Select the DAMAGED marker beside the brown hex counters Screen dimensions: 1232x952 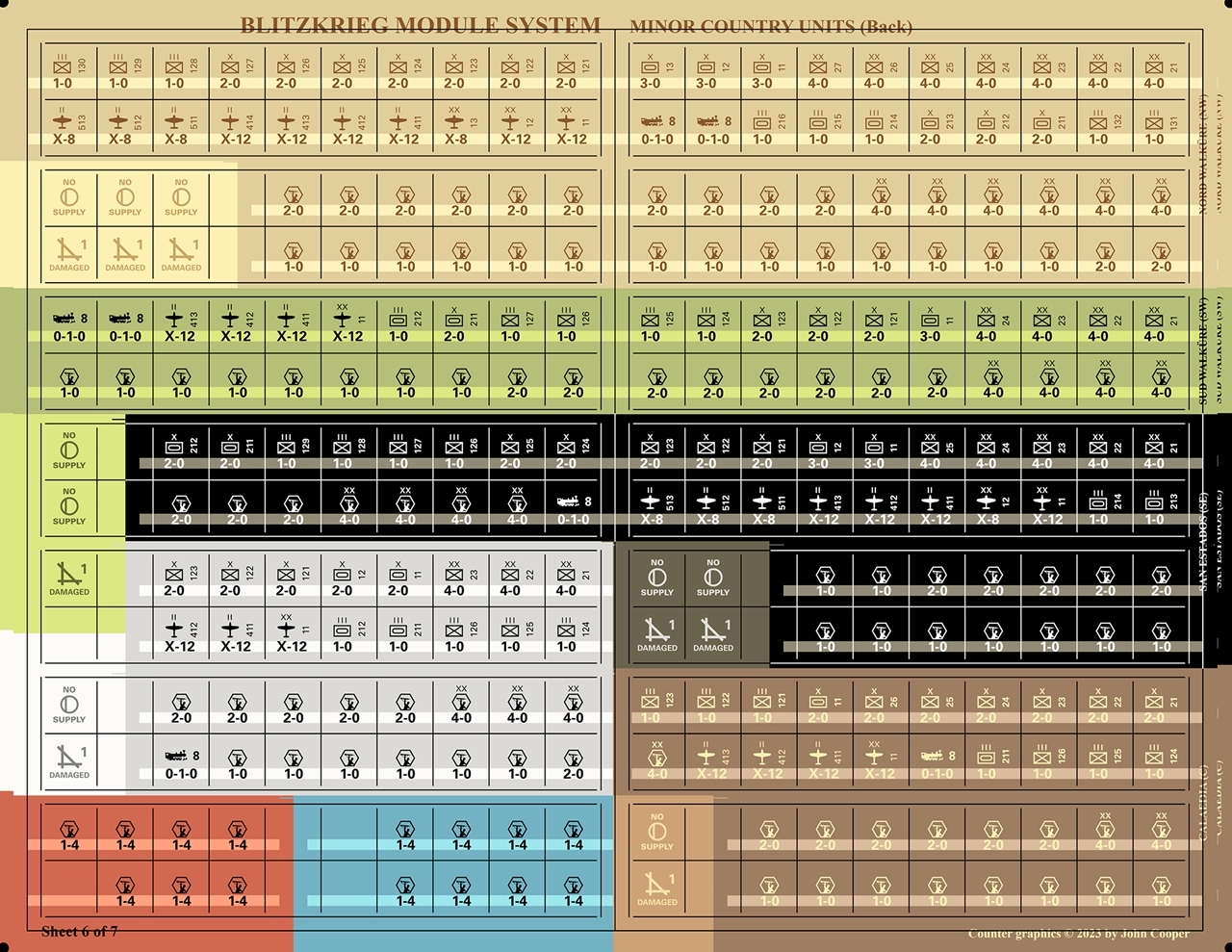(657, 890)
